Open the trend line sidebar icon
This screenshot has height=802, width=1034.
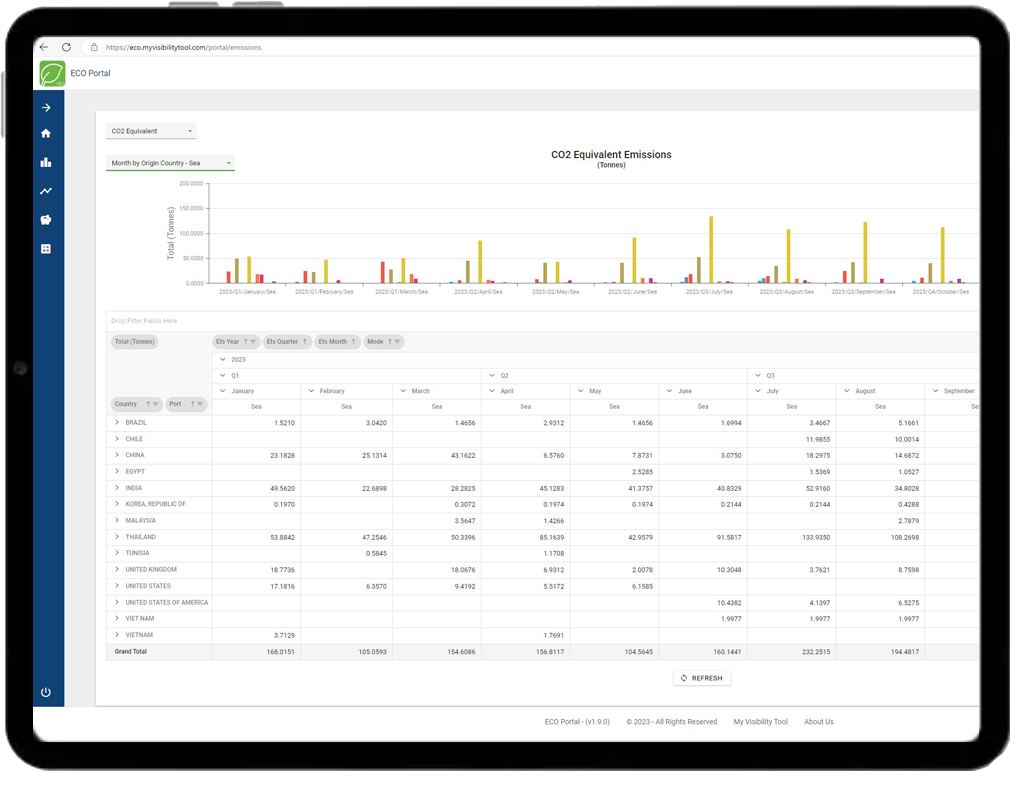coord(46,191)
